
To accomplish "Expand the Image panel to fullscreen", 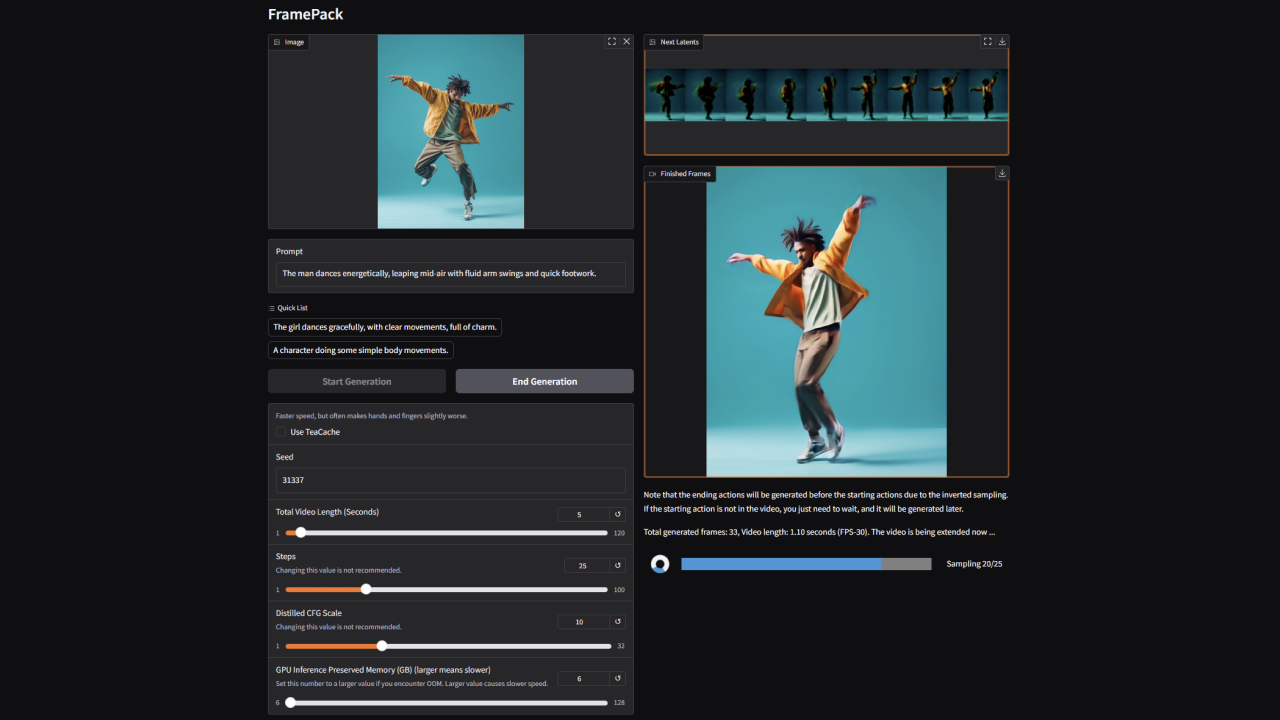I will coord(611,41).
